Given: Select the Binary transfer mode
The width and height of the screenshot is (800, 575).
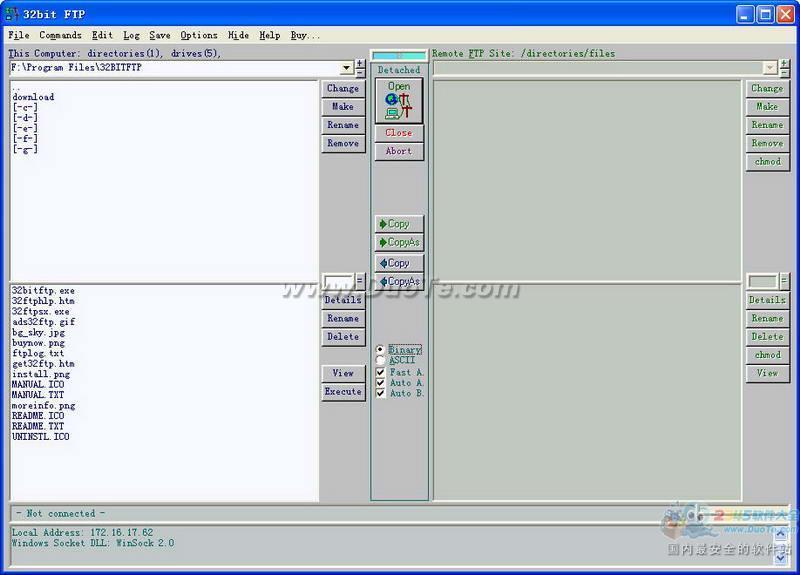Looking at the screenshot, I should [381, 350].
